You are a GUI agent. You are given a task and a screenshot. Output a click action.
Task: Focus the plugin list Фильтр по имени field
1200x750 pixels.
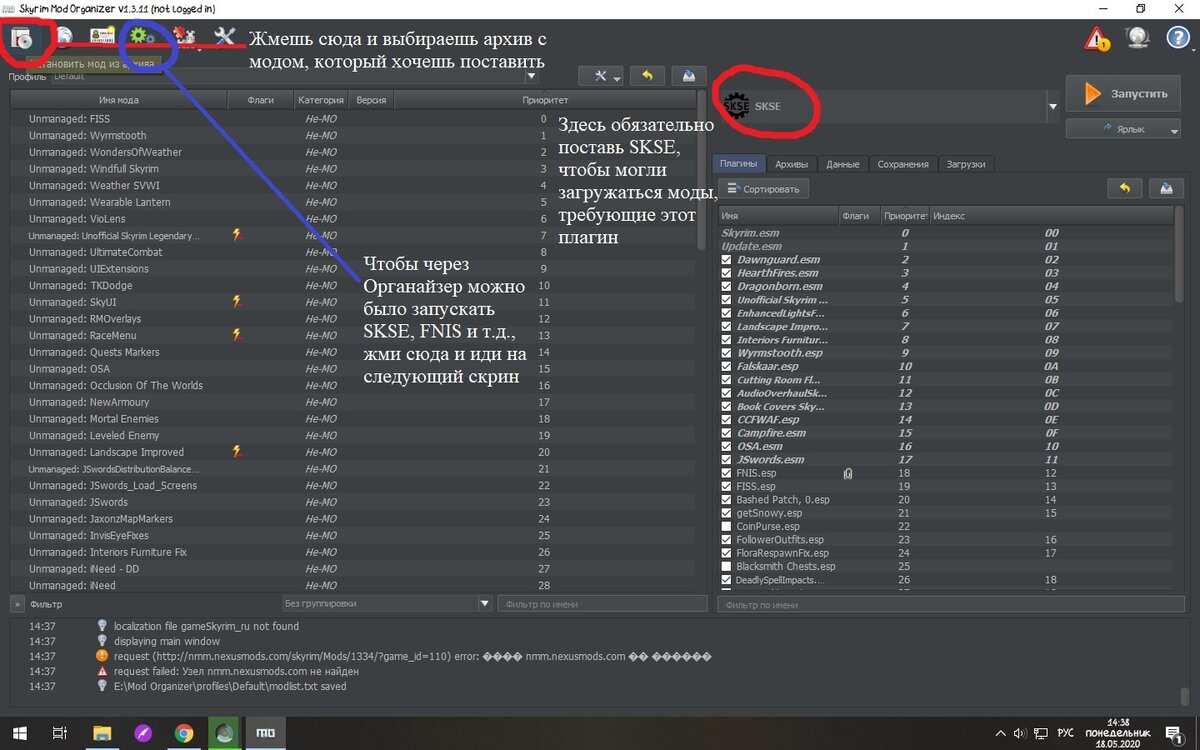point(951,604)
